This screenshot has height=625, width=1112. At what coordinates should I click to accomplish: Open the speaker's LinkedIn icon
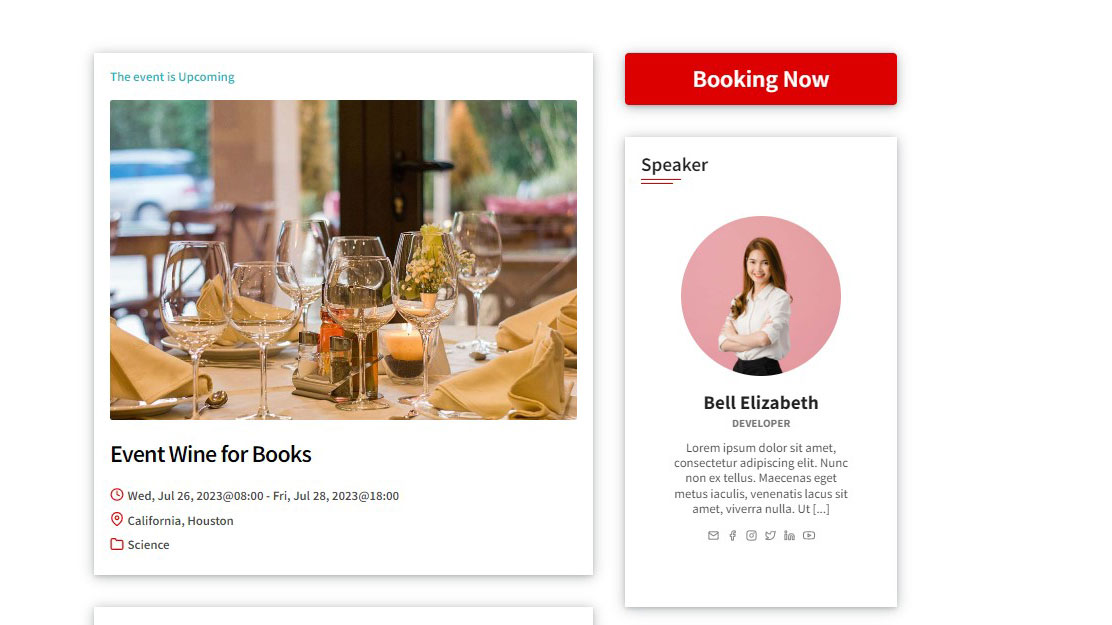(x=789, y=536)
